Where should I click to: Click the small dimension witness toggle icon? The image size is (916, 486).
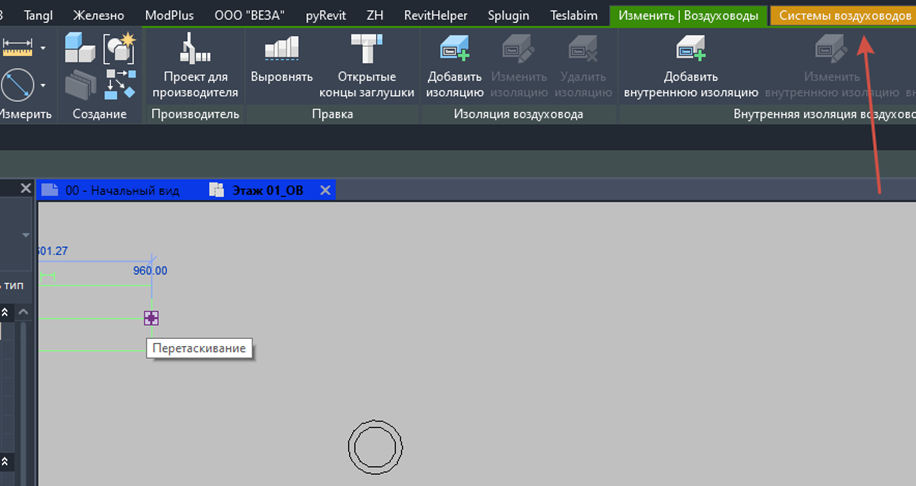pyautogui.click(x=47, y=276)
